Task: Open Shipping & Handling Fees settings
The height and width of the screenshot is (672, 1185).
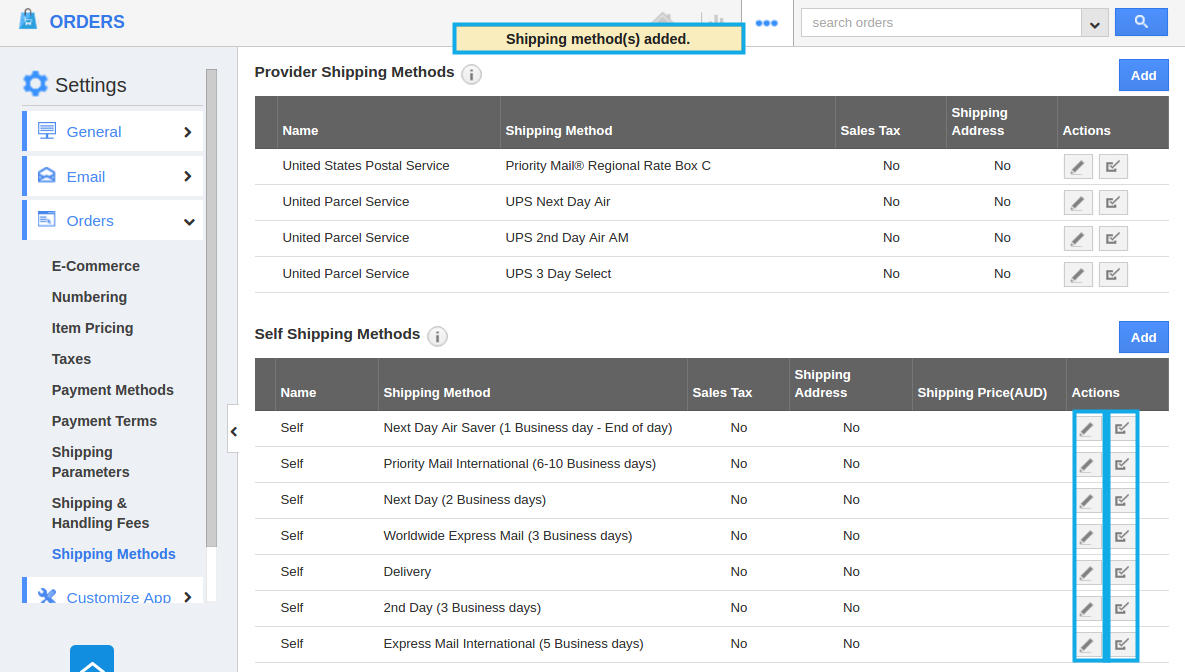Action: 100,513
